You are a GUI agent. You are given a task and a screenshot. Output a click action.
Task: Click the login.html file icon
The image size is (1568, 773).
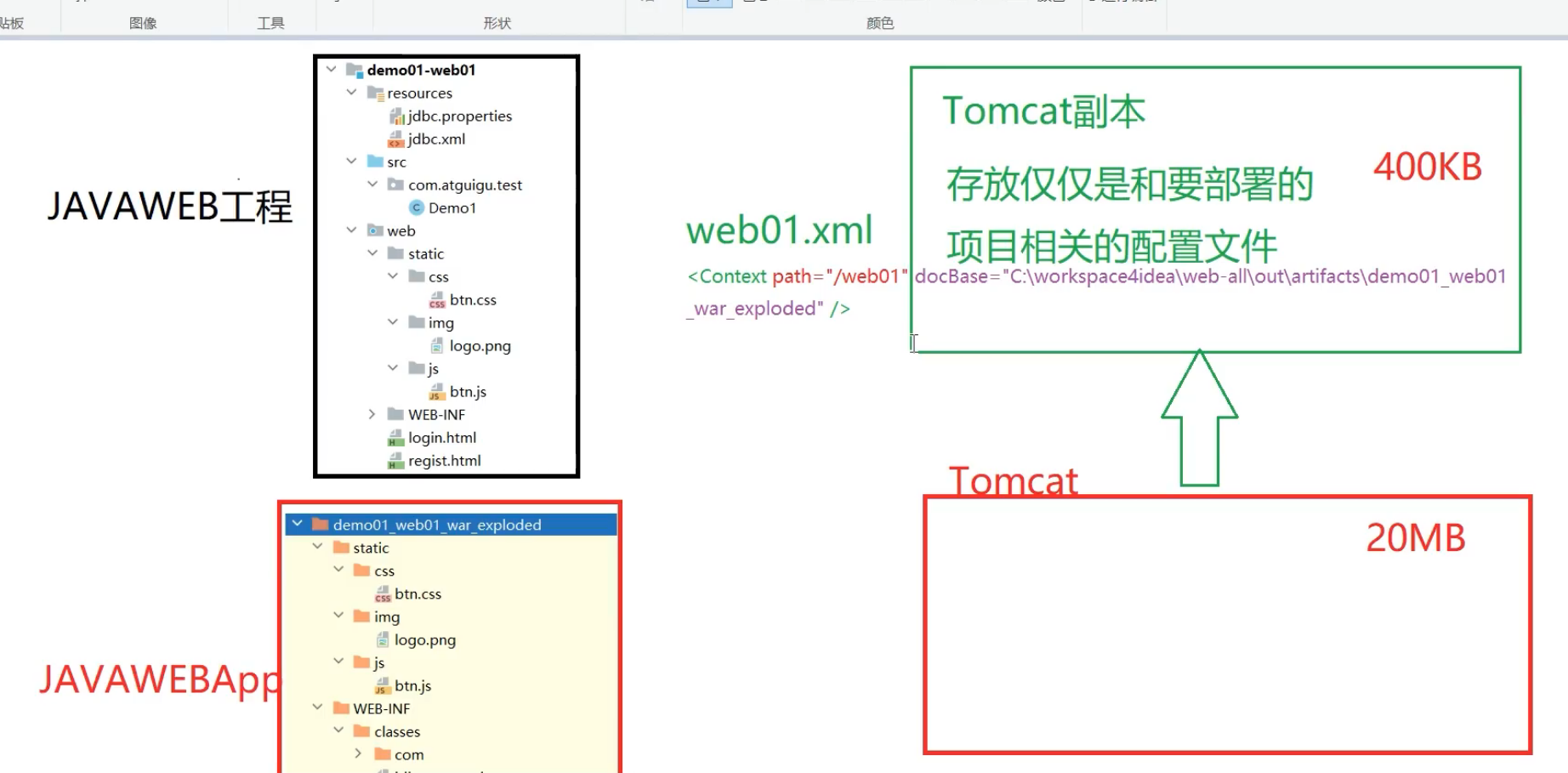pyautogui.click(x=396, y=437)
